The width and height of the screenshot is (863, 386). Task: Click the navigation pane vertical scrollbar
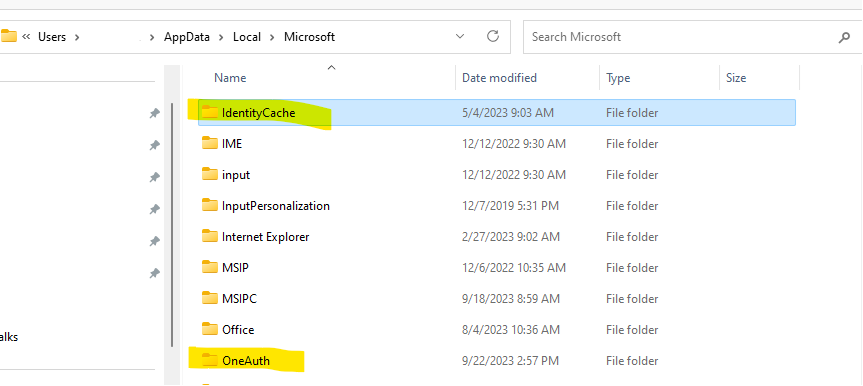(173, 225)
